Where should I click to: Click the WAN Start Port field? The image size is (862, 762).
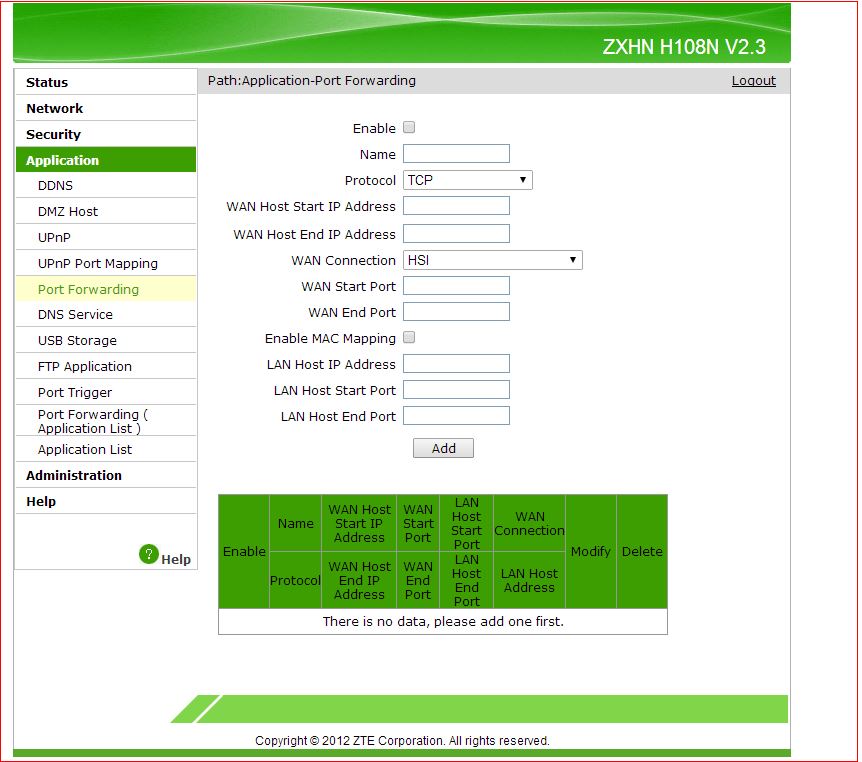(456, 285)
